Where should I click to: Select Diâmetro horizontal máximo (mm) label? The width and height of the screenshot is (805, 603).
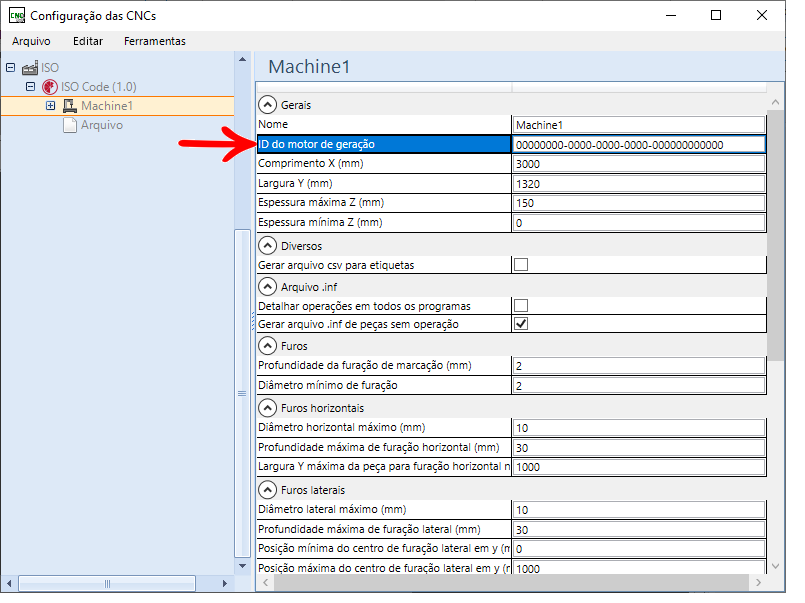click(341, 427)
